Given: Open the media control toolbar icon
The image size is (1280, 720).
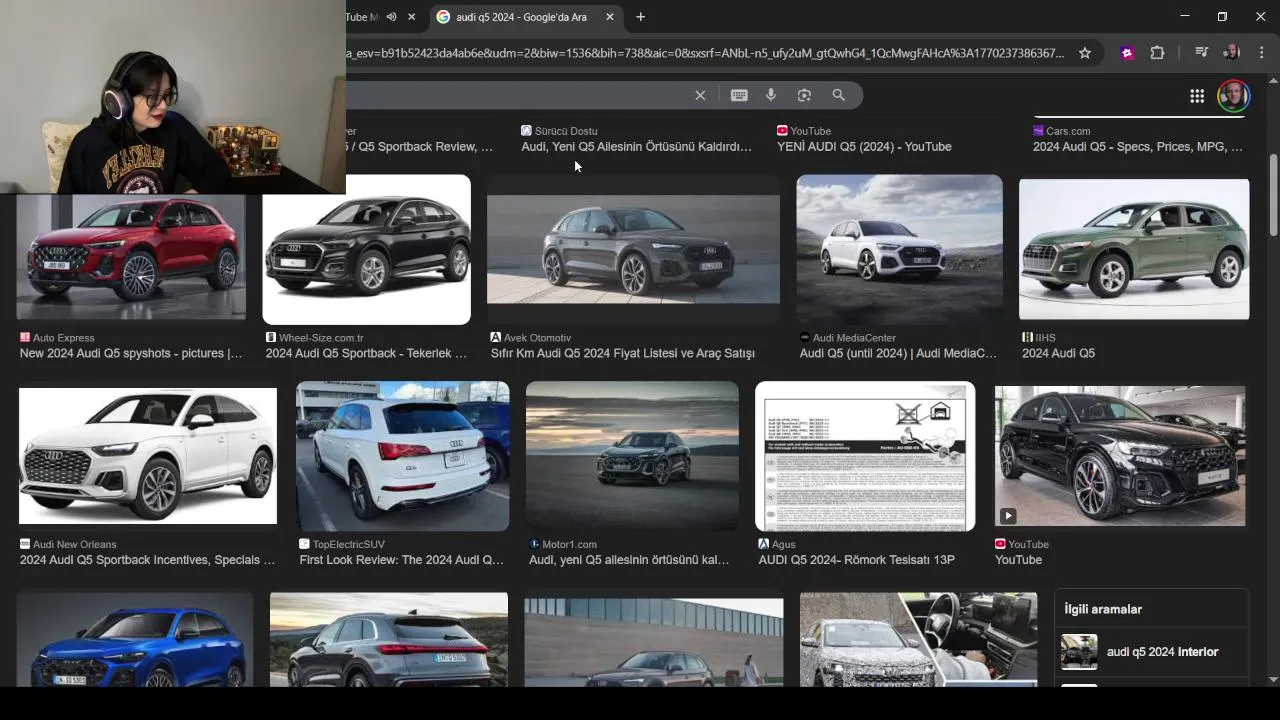Looking at the screenshot, I should click(x=1202, y=53).
